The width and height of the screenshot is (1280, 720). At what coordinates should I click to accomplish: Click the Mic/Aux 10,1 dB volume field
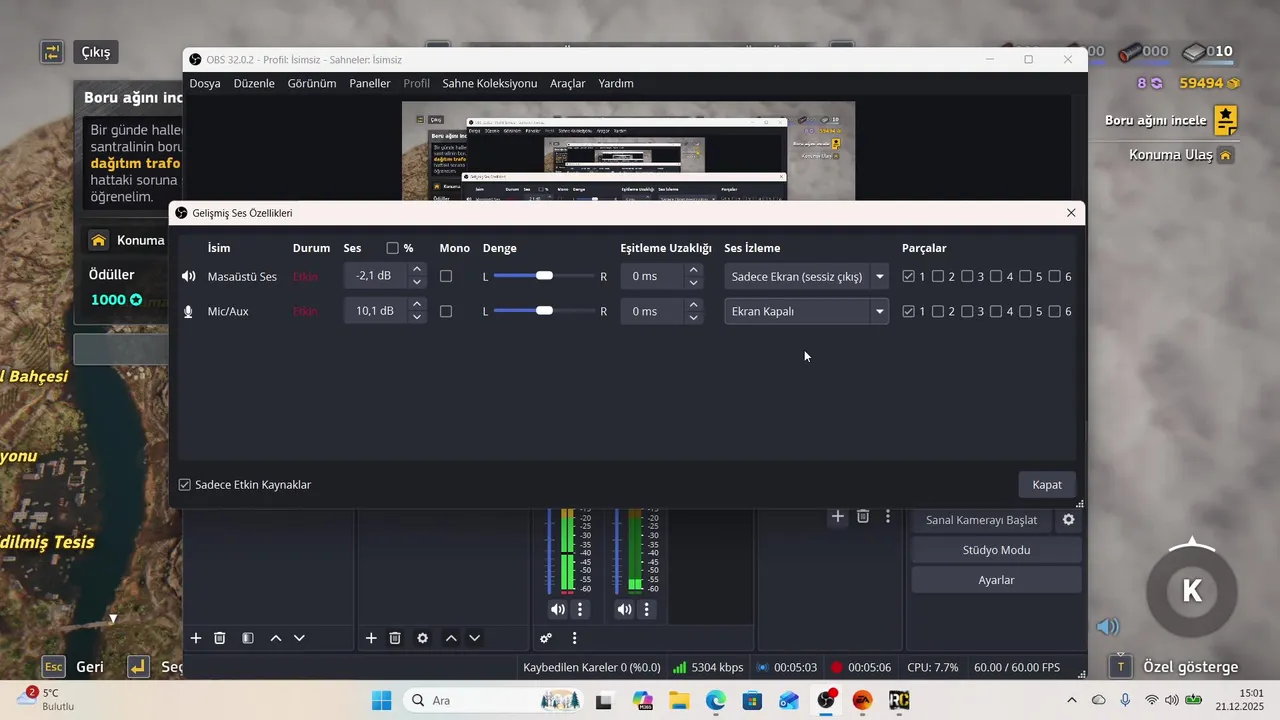tap(376, 311)
